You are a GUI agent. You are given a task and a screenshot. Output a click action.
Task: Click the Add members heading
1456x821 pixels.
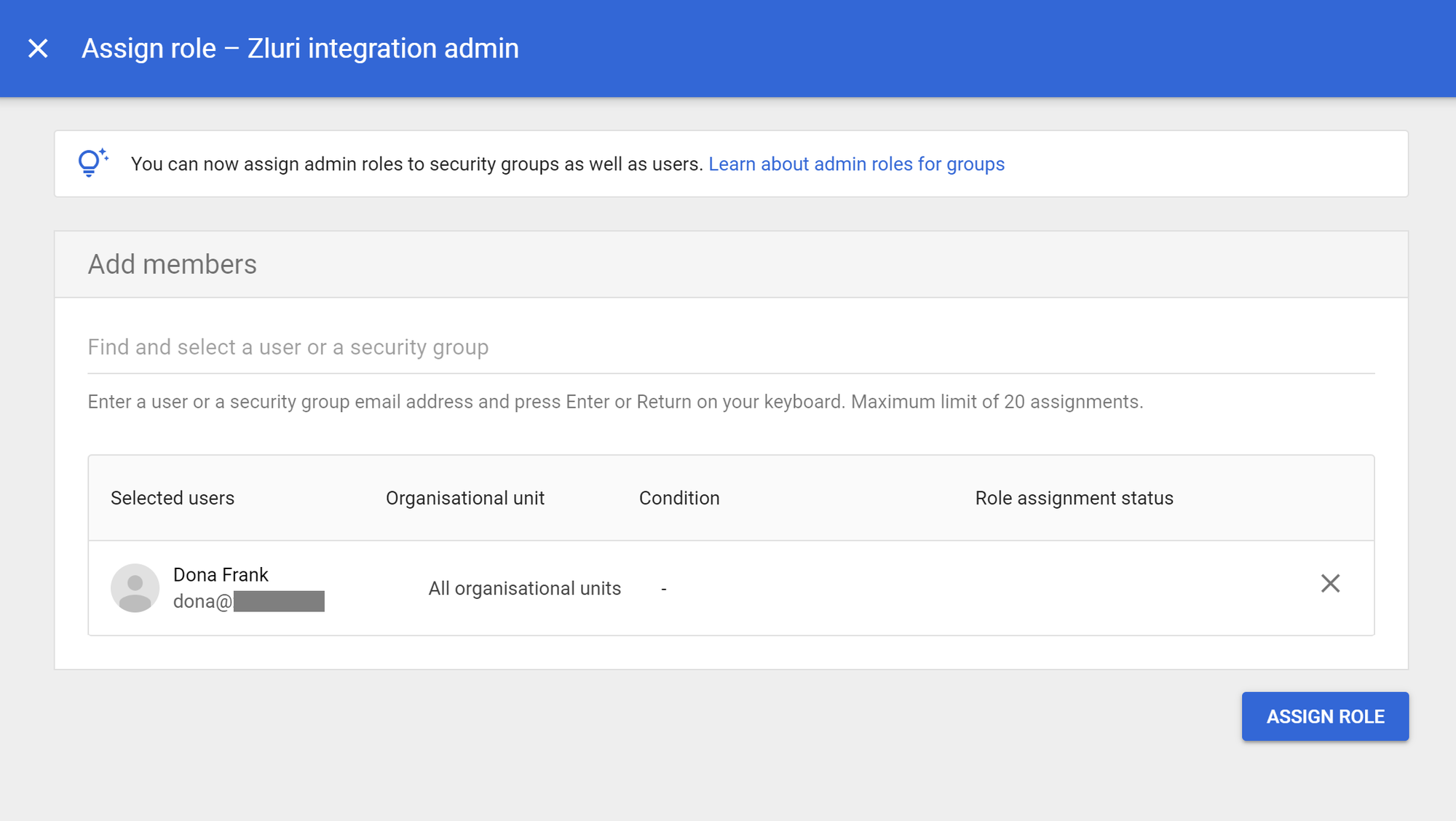coord(173,265)
